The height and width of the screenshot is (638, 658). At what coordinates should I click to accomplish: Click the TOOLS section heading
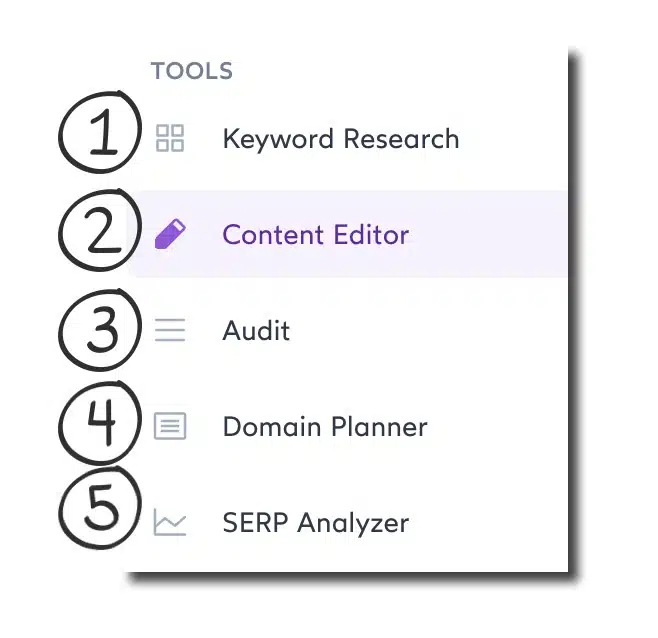click(x=191, y=72)
